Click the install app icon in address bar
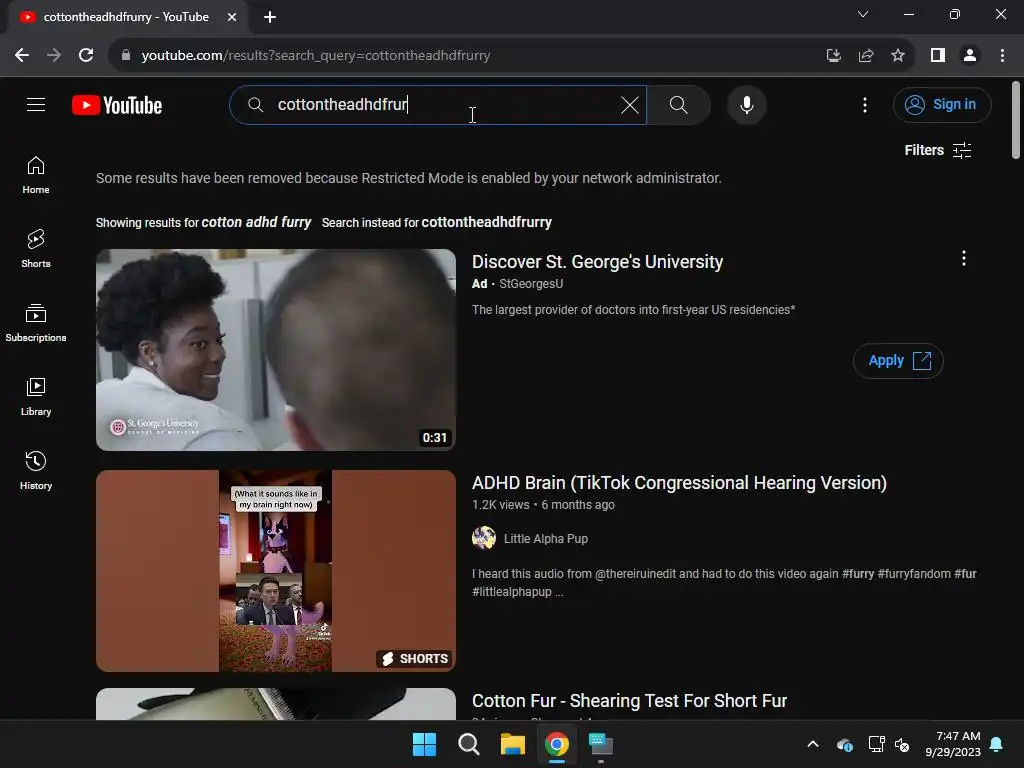Image resolution: width=1024 pixels, height=768 pixels. (833, 56)
